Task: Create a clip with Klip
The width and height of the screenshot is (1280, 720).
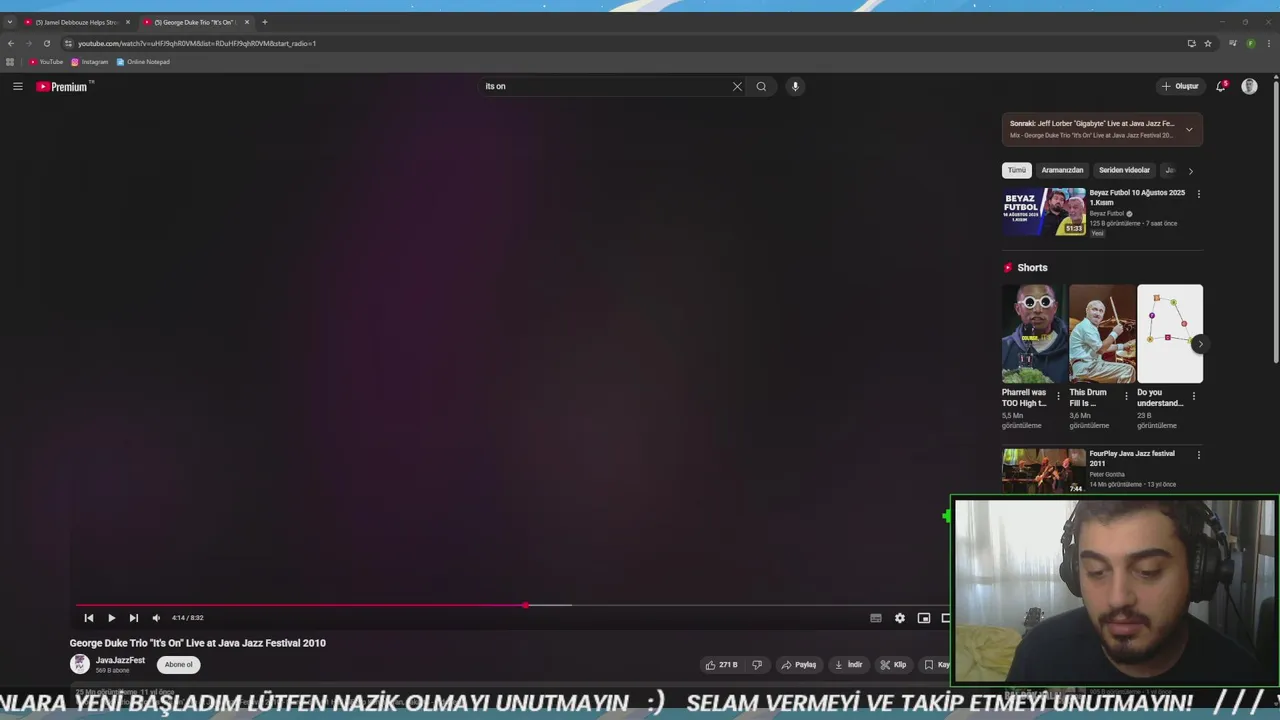Action: coord(893,665)
